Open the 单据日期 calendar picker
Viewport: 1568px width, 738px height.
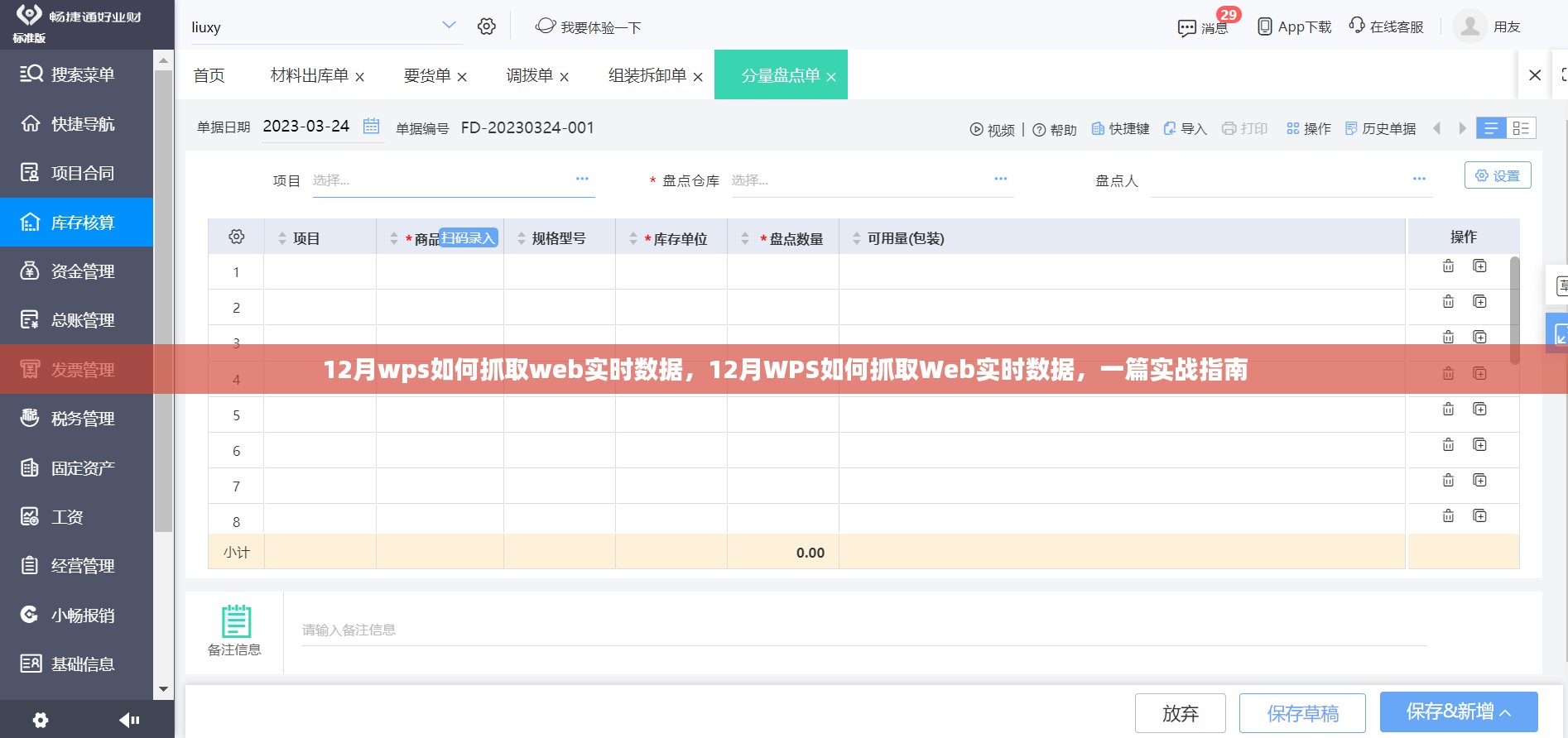(x=371, y=126)
